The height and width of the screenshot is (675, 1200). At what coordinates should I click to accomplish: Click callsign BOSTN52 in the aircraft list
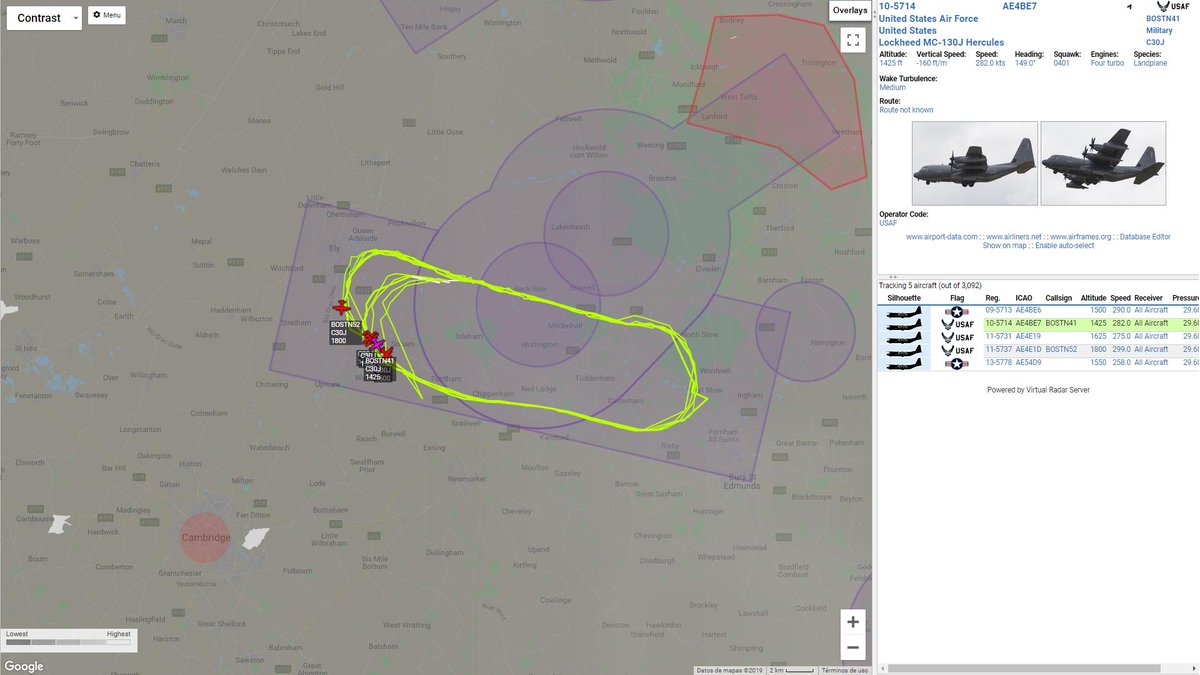tap(1061, 350)
